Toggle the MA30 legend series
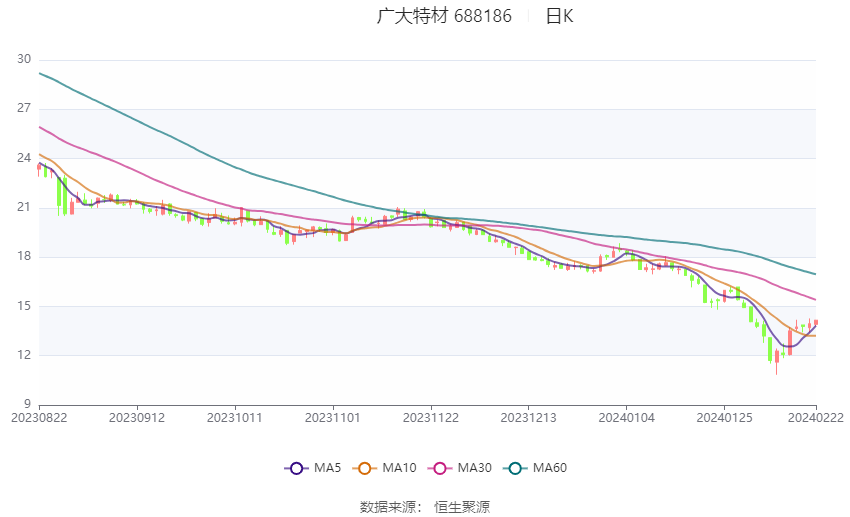This screenshot has width=850, height=517. [460, 468]
